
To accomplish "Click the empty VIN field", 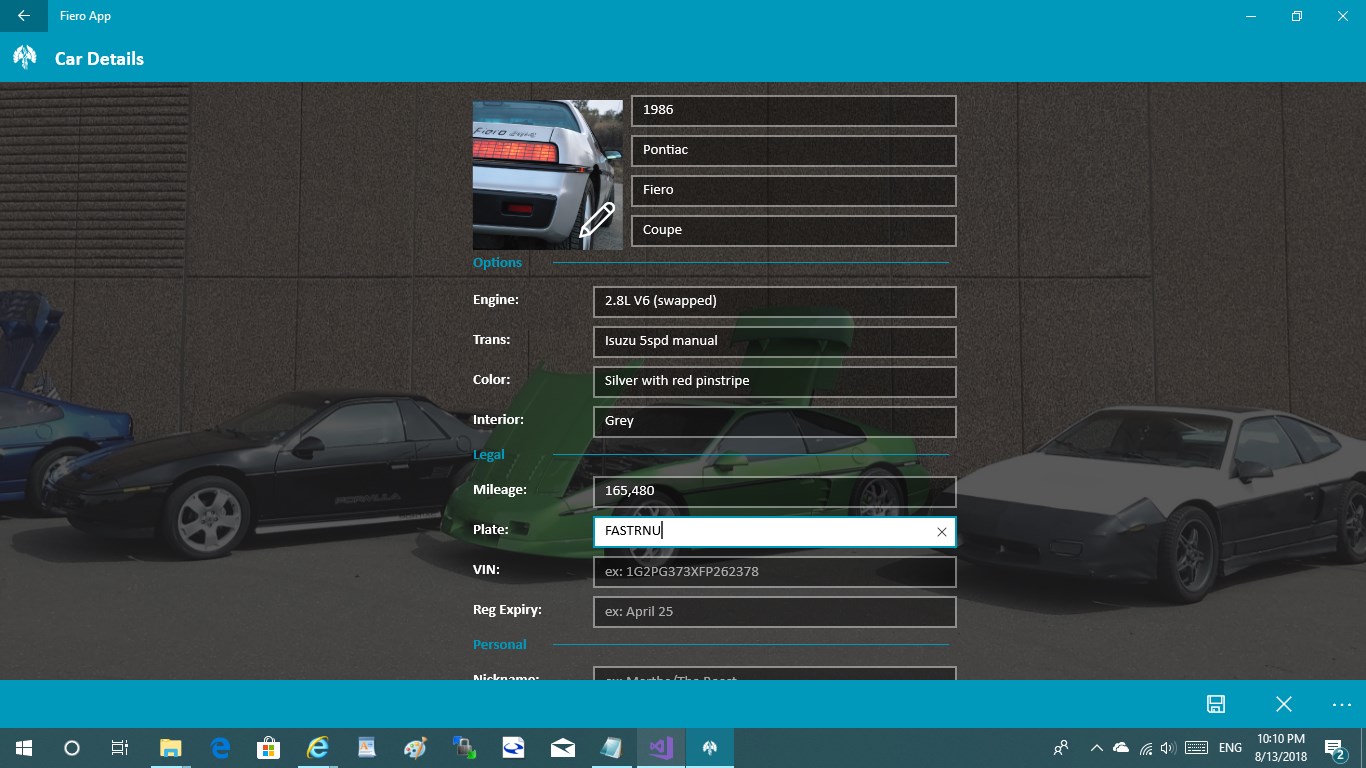I will point(775,572).
